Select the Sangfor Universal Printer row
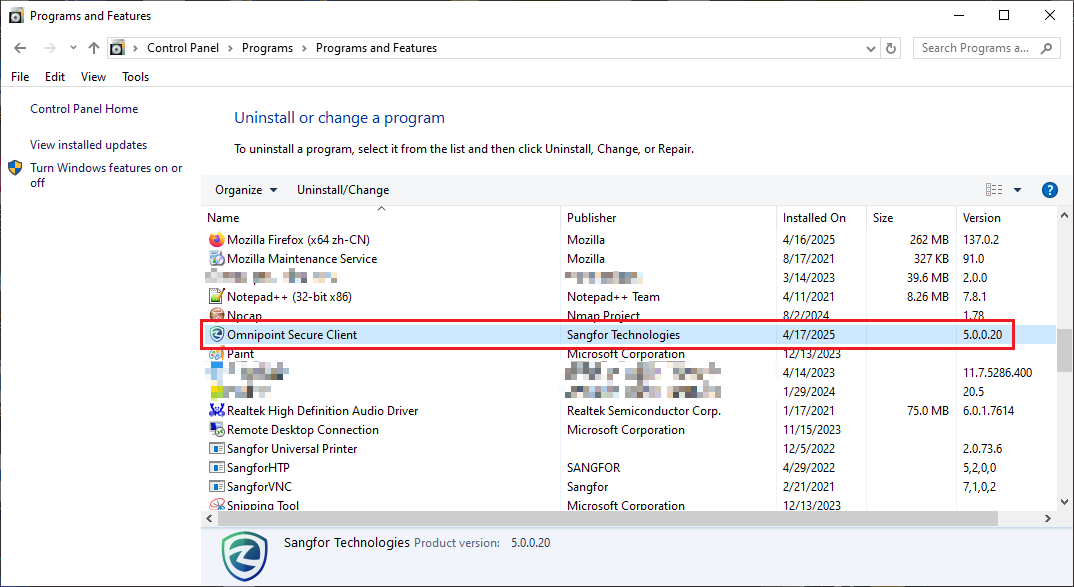This screenshot has width=1074, height=587. (x=630, y=449)
